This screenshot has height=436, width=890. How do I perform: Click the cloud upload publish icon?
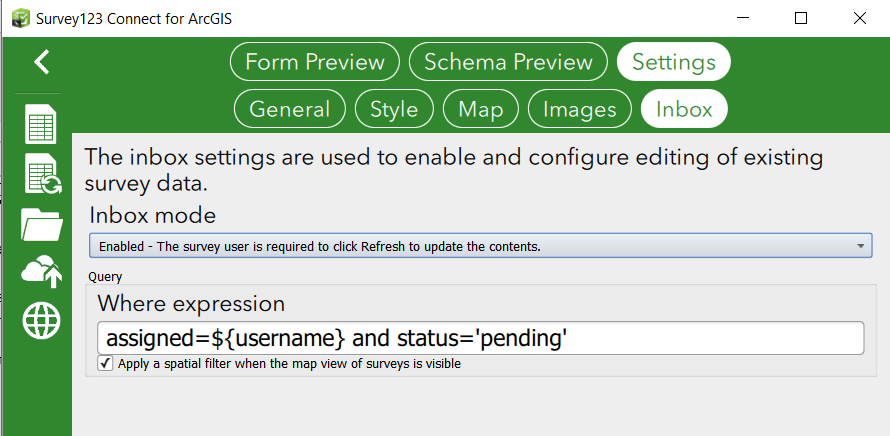(41, 272)
